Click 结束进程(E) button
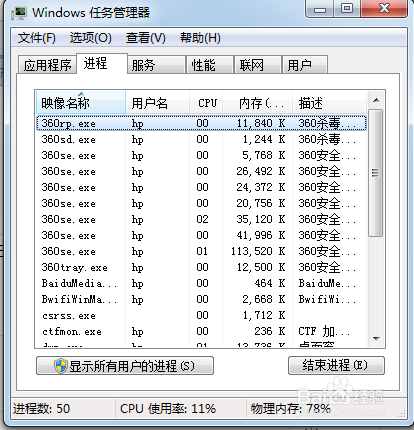This screenshot has width=414, height=430. coord(336,365)
